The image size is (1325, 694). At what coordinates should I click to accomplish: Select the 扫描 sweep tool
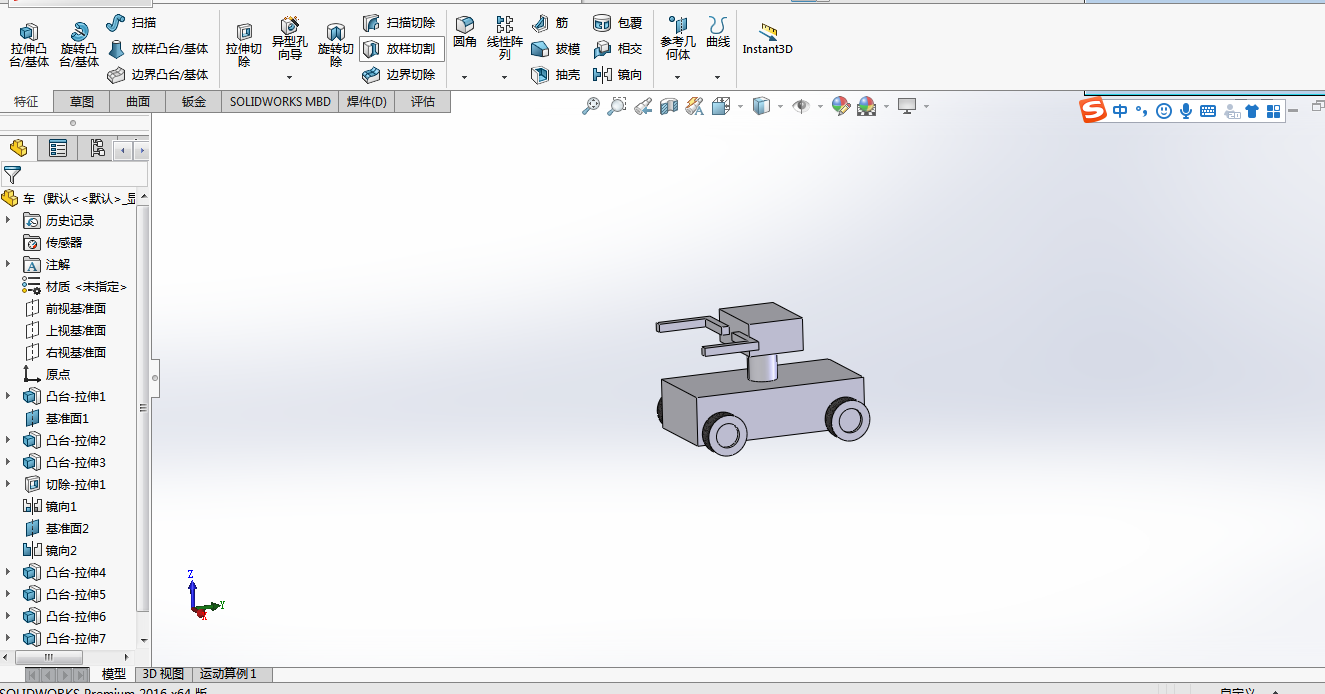click(x=131, y=22)
